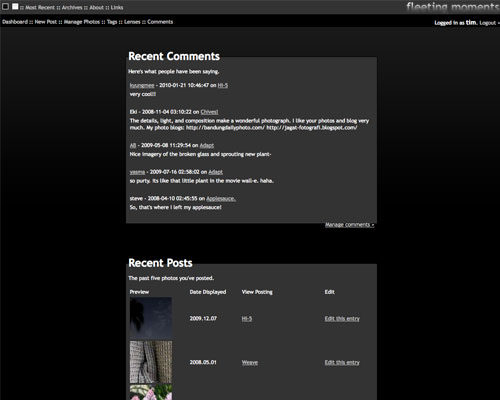
Task: Click the Recent Posts heading
Action: coord(160,263)
